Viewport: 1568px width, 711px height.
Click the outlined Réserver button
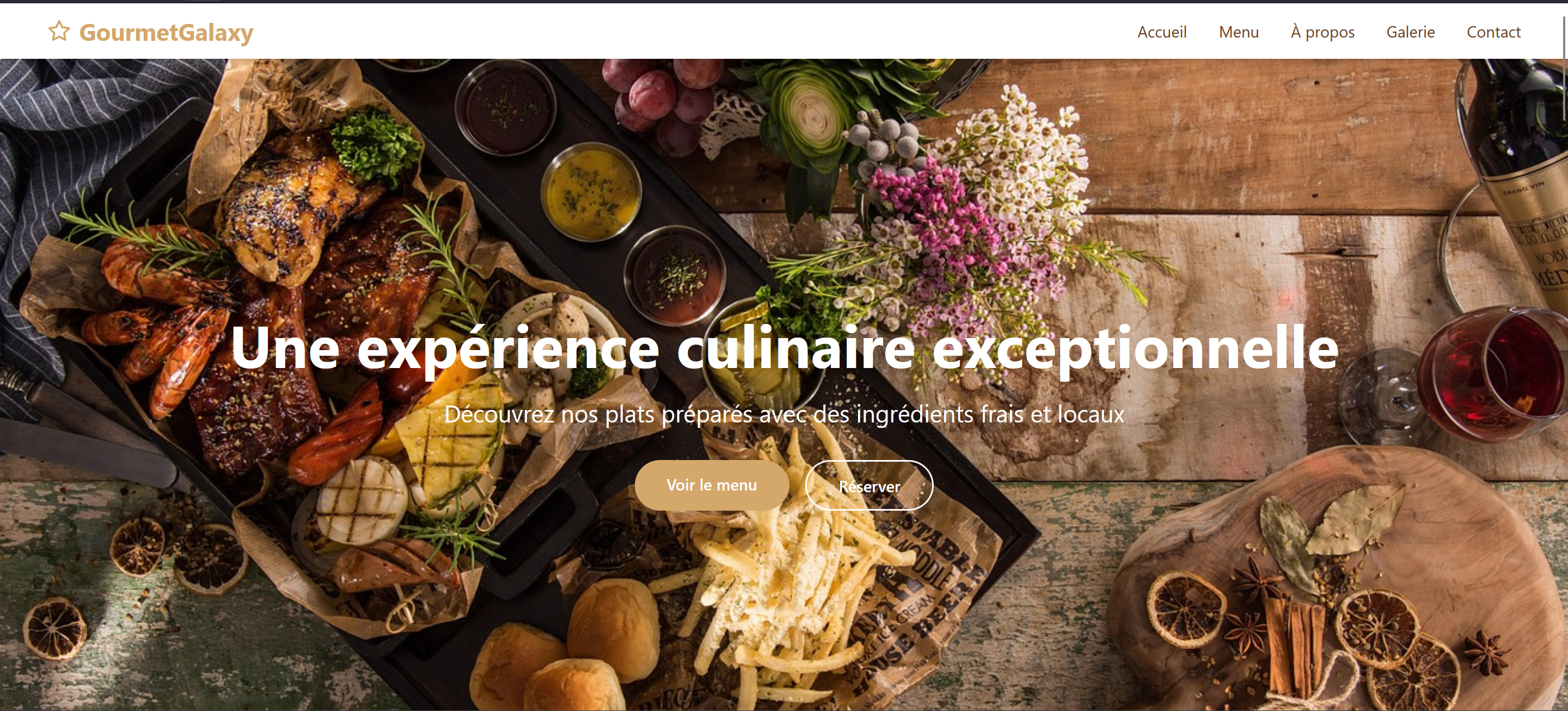tap(869, 486)
